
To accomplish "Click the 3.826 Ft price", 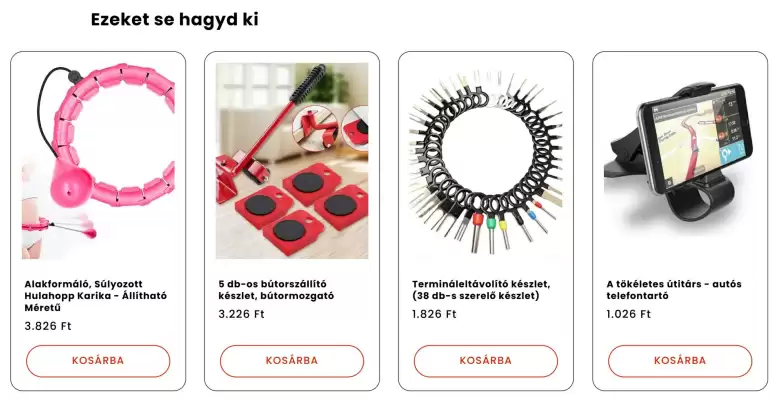I will click(x=48, y=326).
